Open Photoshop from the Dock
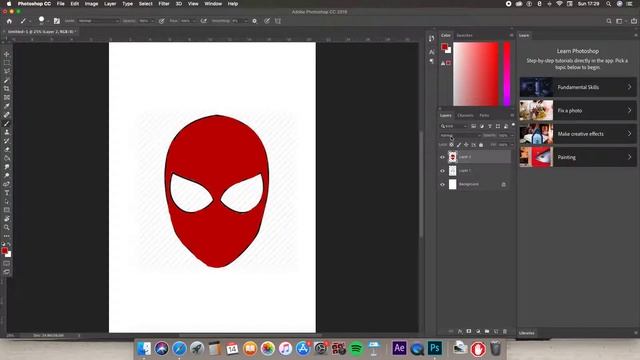This screenshot has width=640, height=360. point(435,348)
